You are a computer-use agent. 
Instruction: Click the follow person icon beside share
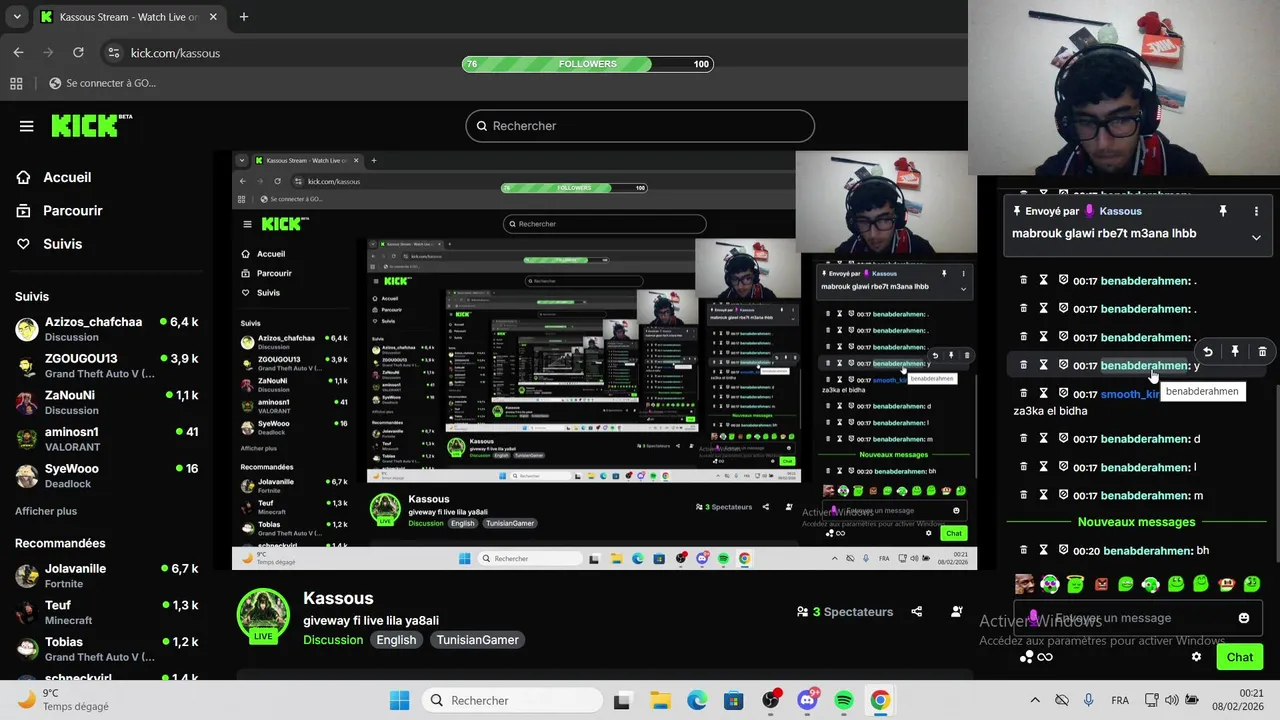point(957,611)
